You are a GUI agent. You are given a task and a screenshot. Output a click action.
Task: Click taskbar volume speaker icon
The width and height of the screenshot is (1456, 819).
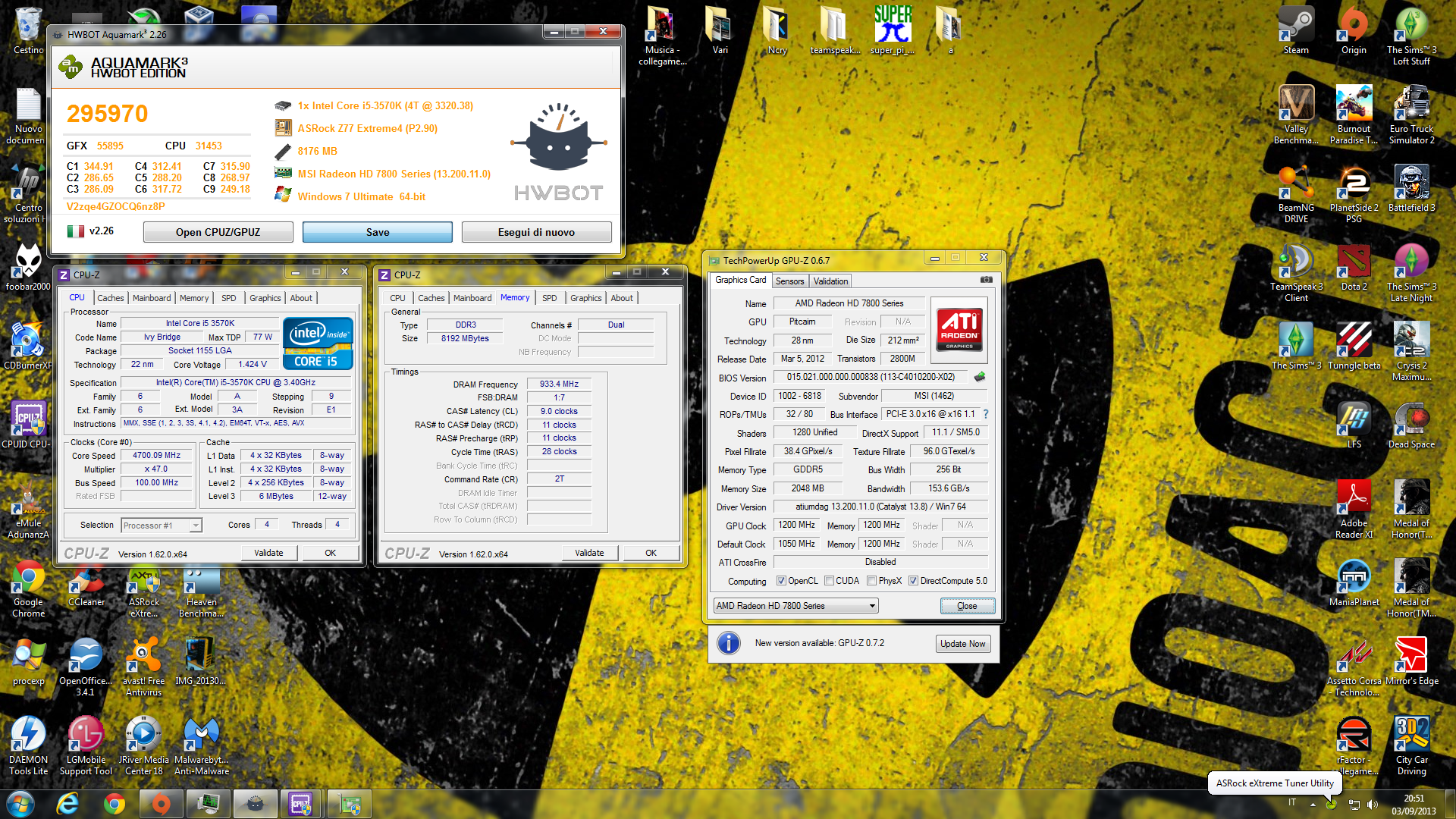[x=1372, y=805]
